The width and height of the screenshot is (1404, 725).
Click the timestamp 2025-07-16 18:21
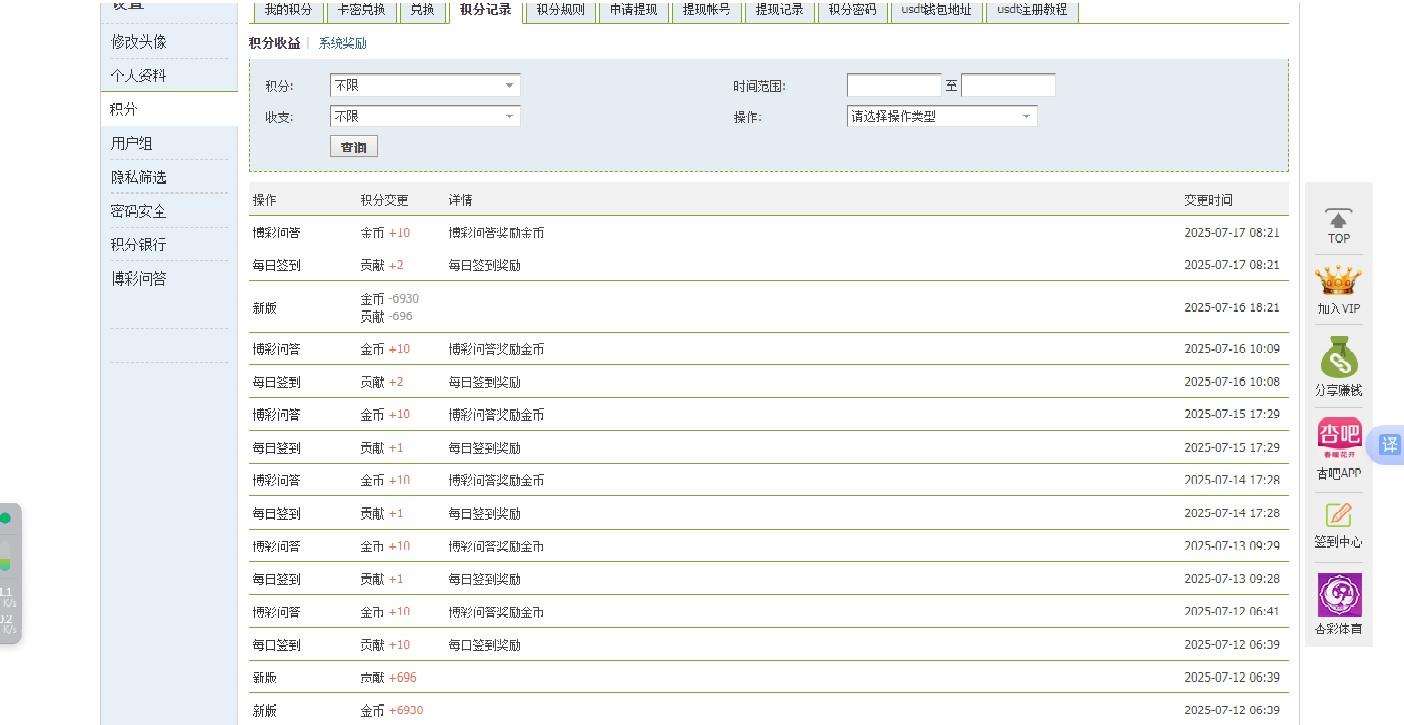(x=1232, y=308)
